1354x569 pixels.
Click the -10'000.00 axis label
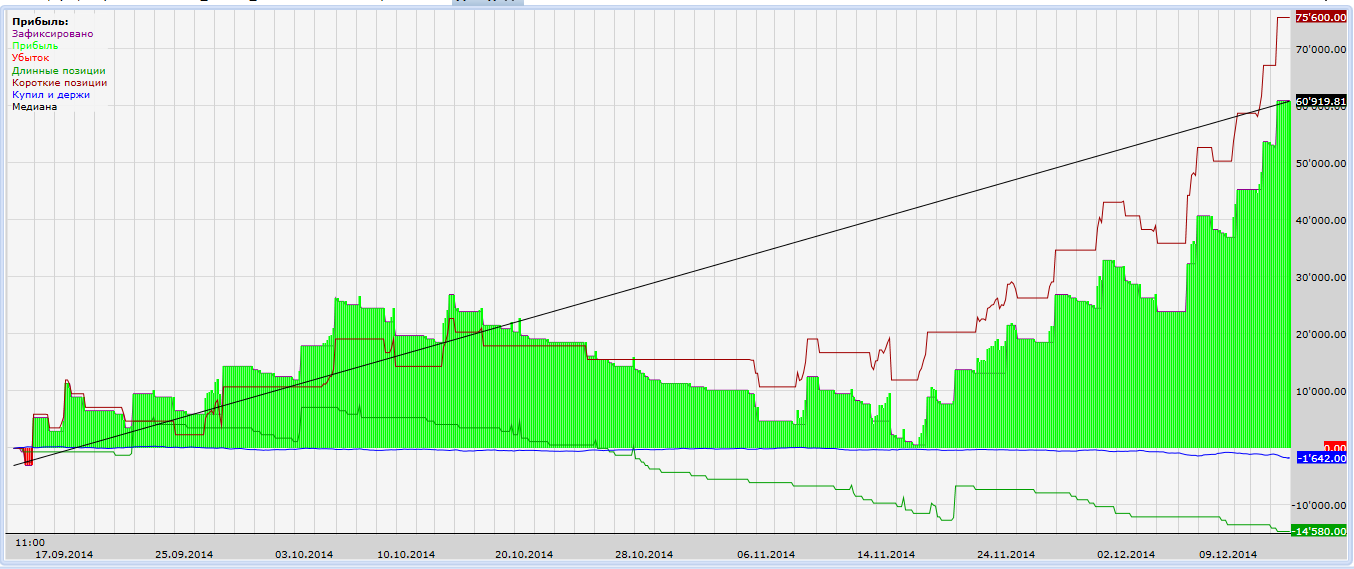coord(1319,505)
